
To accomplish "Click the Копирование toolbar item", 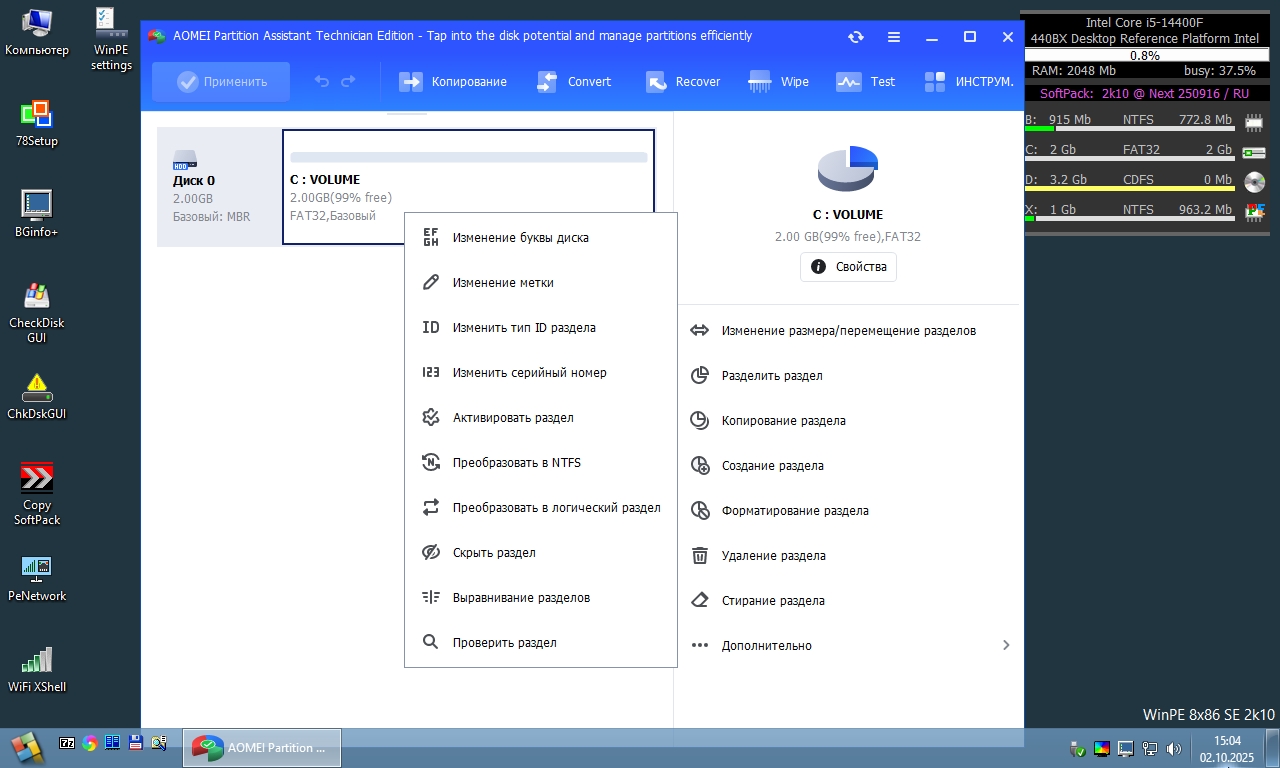I will (x=453, y=82).
